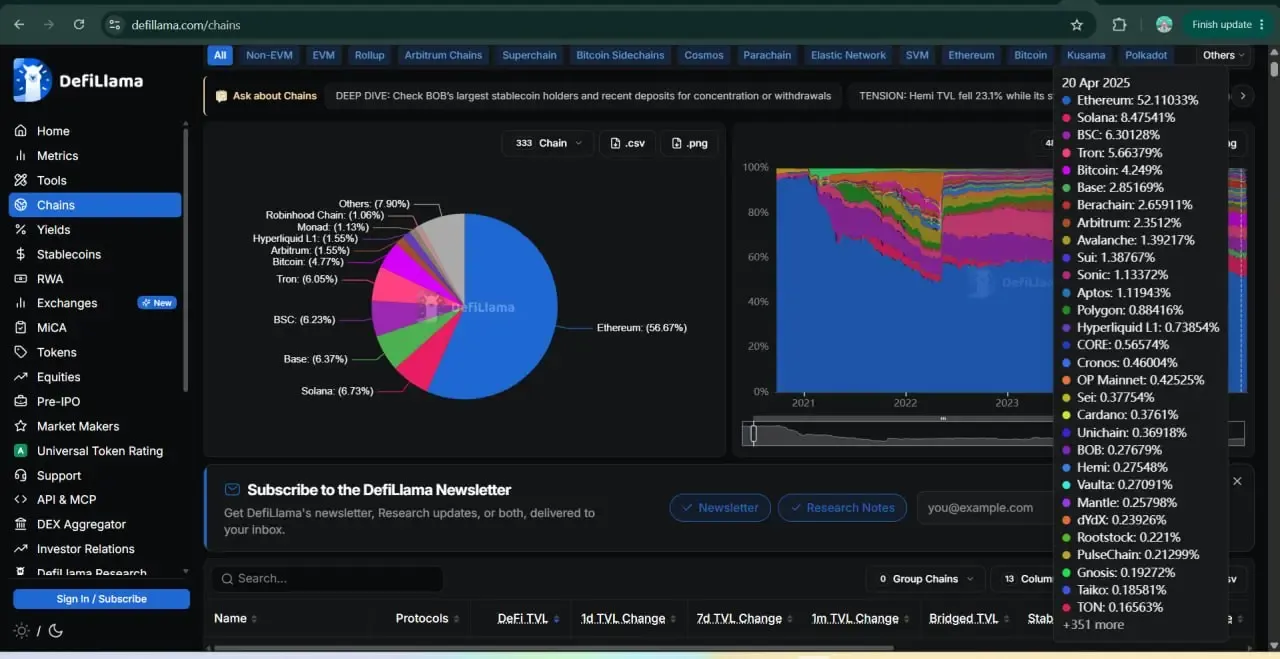Reload the page in the browser
Screen dimensions: 1280x659
(x=79, y=25)
